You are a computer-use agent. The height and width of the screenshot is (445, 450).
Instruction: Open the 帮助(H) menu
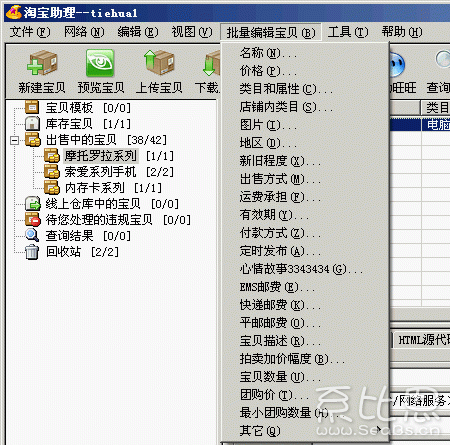[402, 32]
